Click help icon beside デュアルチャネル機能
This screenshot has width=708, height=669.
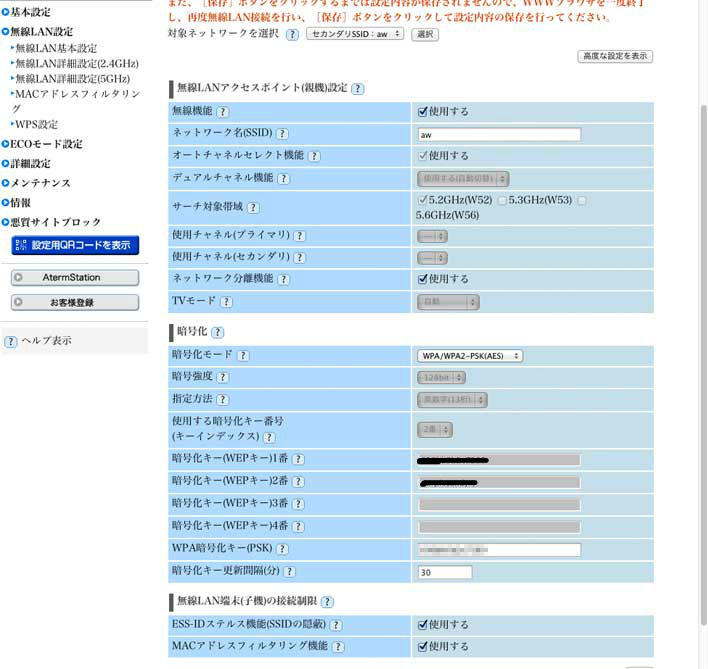pyautogui.click(x=284, y=179)
